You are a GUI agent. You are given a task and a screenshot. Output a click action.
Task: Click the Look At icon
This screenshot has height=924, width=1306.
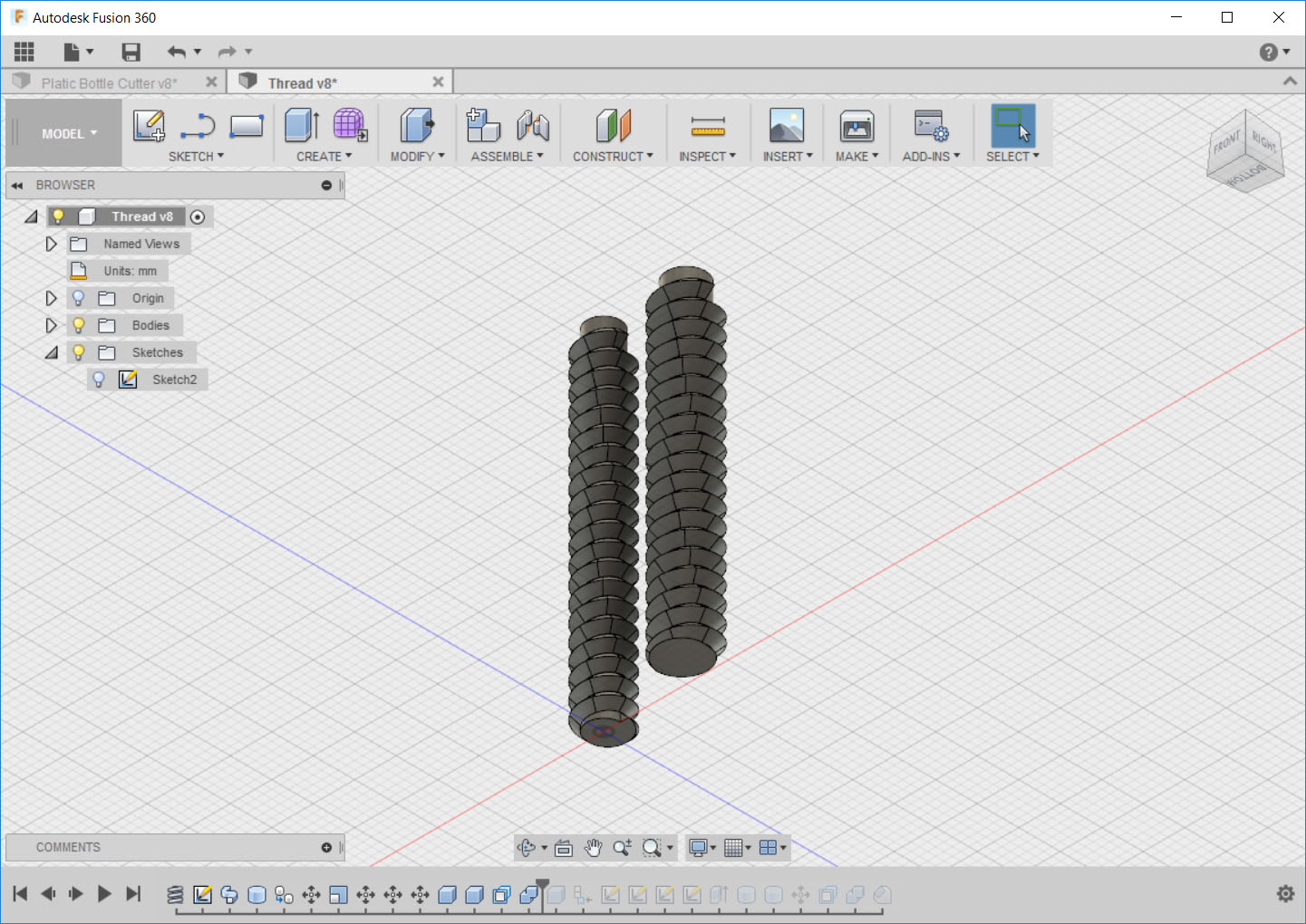(564, 848)
